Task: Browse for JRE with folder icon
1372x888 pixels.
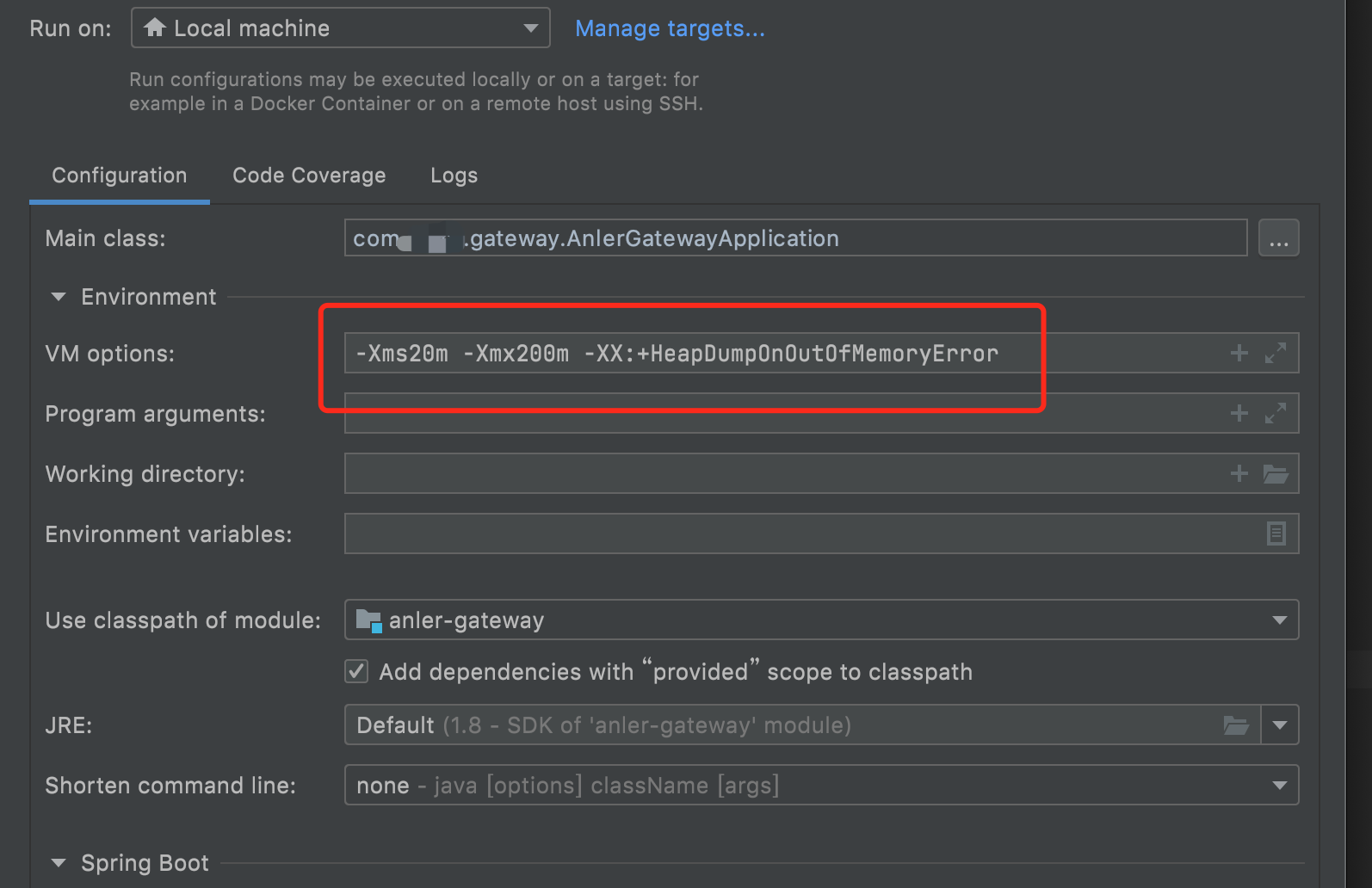Action: click(1236, 725)
